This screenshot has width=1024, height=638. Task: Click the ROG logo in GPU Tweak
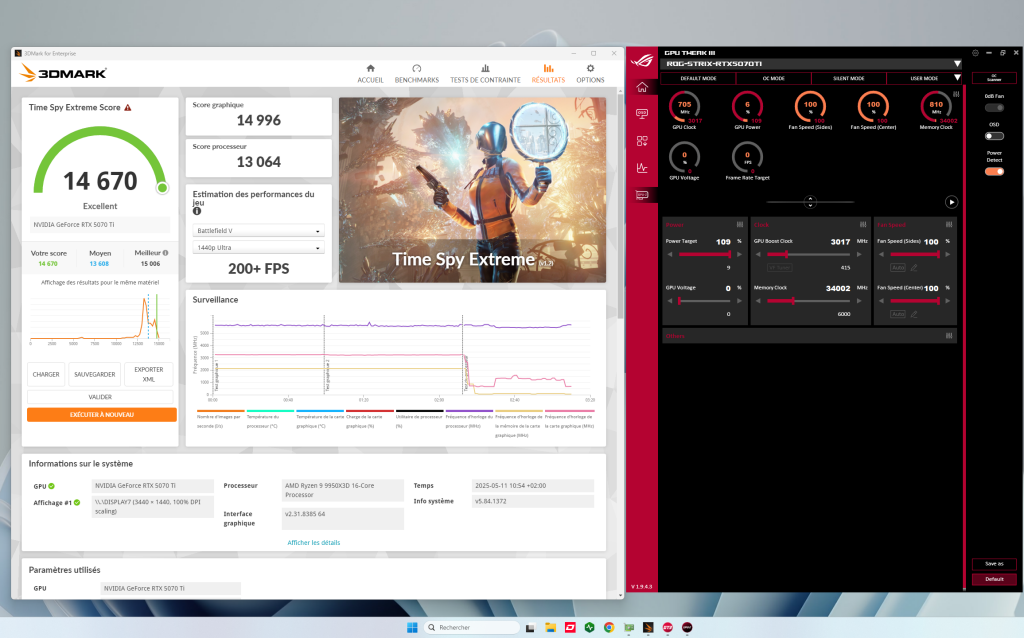642,61
